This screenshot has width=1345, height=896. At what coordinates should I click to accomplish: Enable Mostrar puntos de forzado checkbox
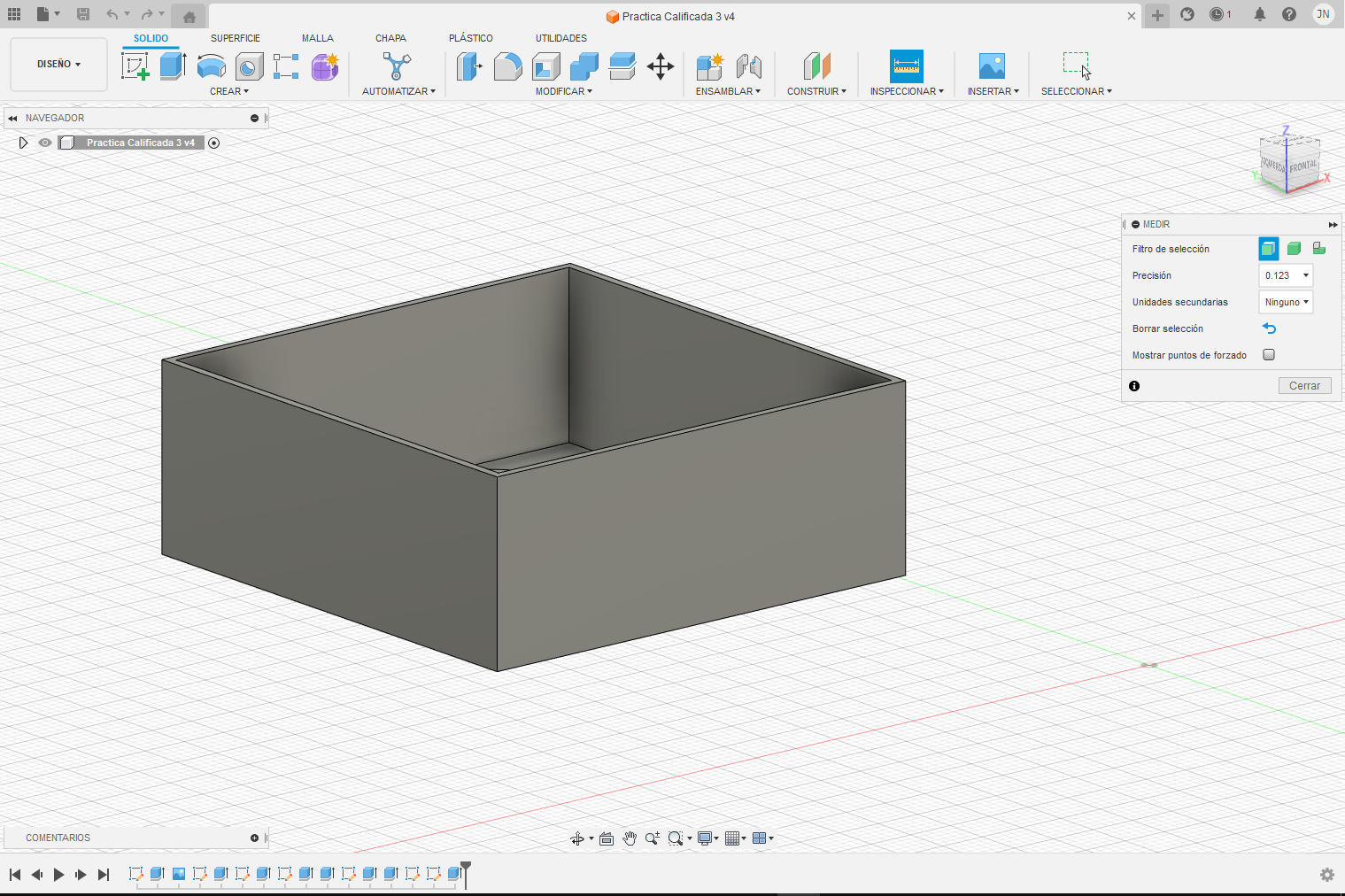(1269, 355)
